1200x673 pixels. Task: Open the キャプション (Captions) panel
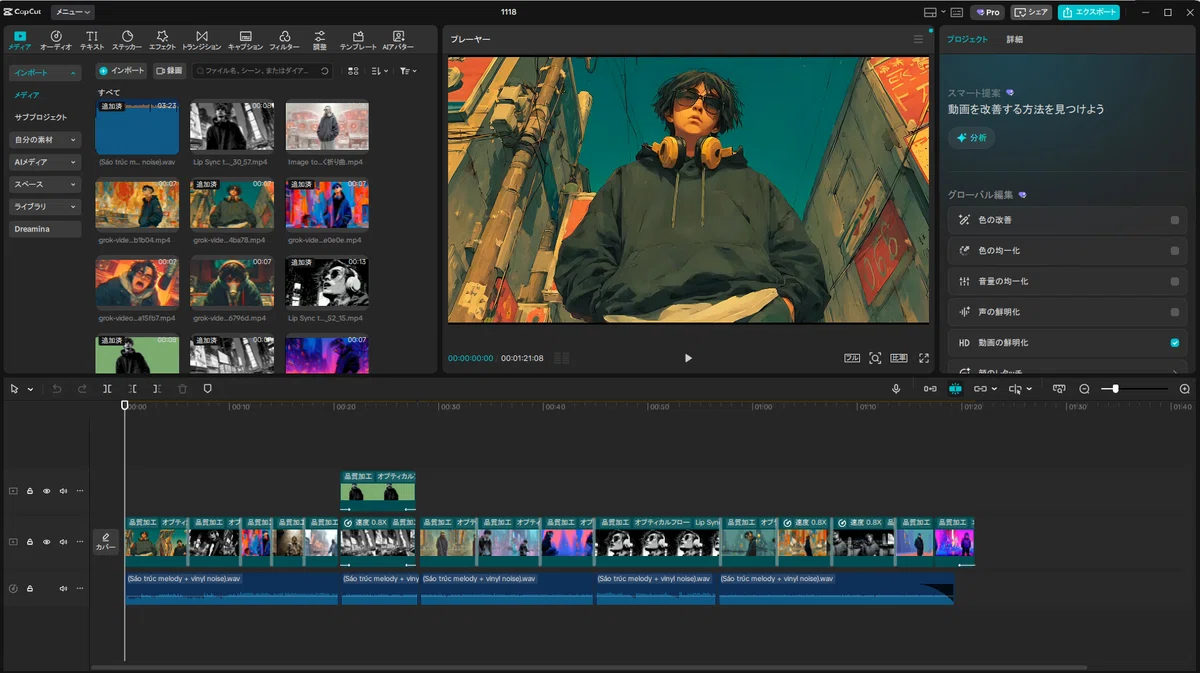click(245, 40)
